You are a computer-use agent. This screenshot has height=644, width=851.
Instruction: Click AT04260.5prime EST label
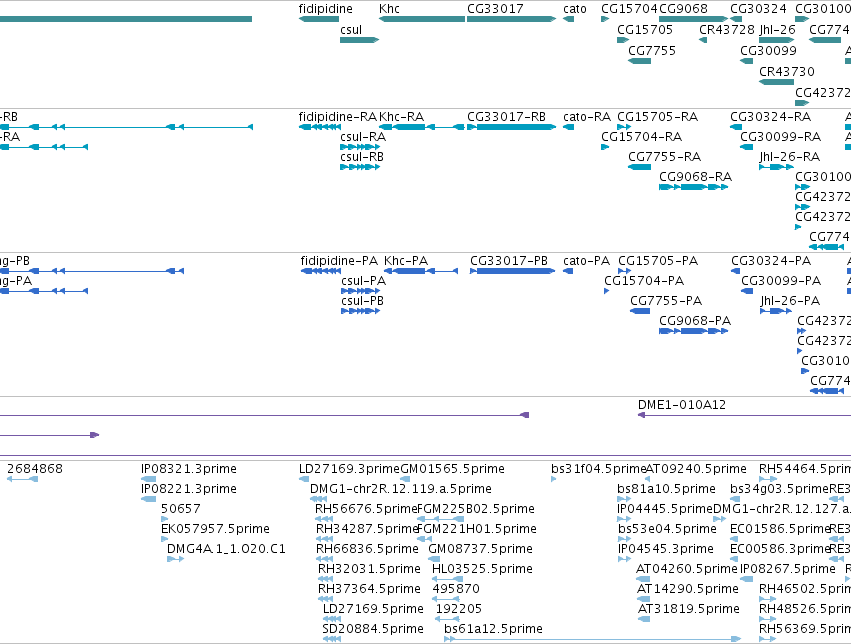point(687,569)
